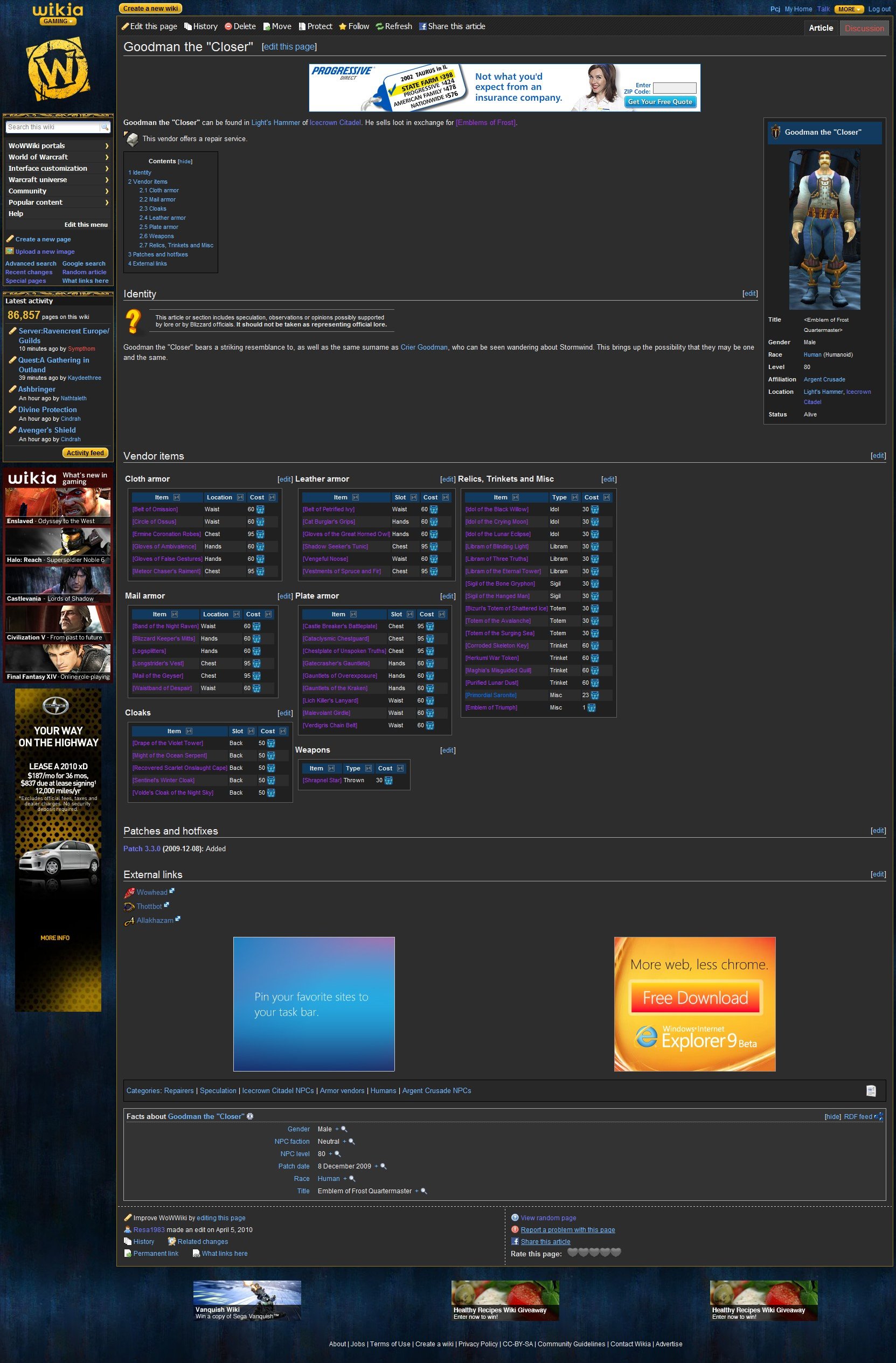Edit the Identity section
This screenshot has height=1363, width=896.
pos(750,293)
